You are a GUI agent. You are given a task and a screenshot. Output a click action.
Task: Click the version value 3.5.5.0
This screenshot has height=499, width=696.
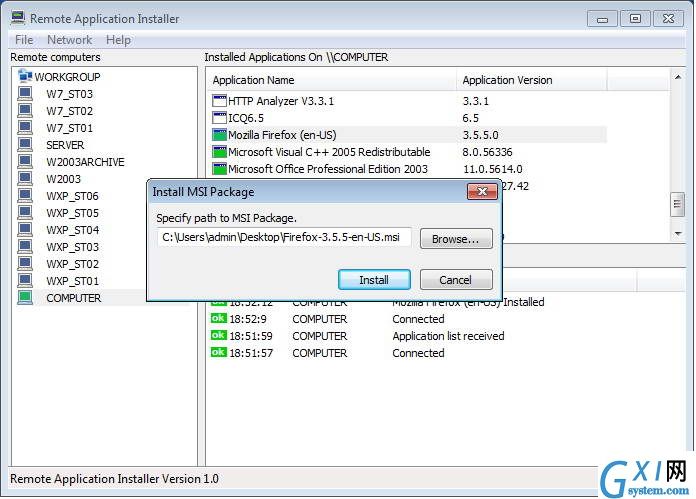480,135
